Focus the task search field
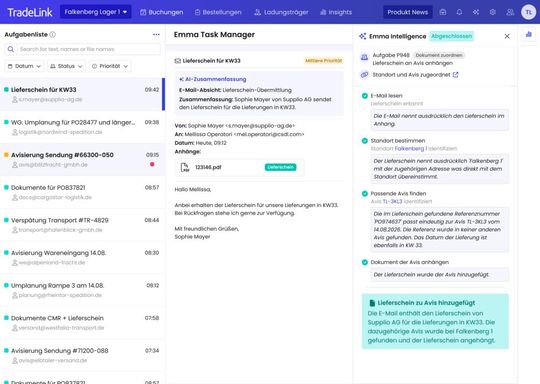The image size is (540, 384). 82,49
